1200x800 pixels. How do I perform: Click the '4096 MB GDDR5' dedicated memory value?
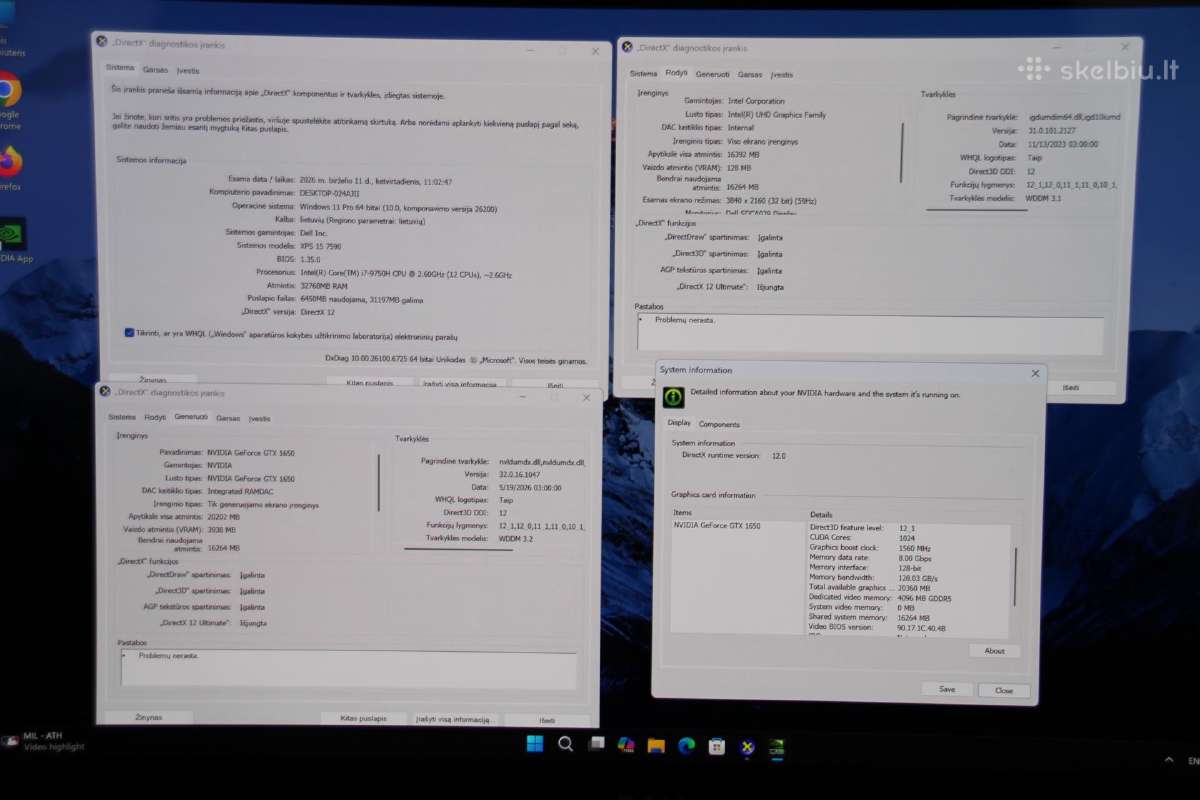tap(925, 598)
